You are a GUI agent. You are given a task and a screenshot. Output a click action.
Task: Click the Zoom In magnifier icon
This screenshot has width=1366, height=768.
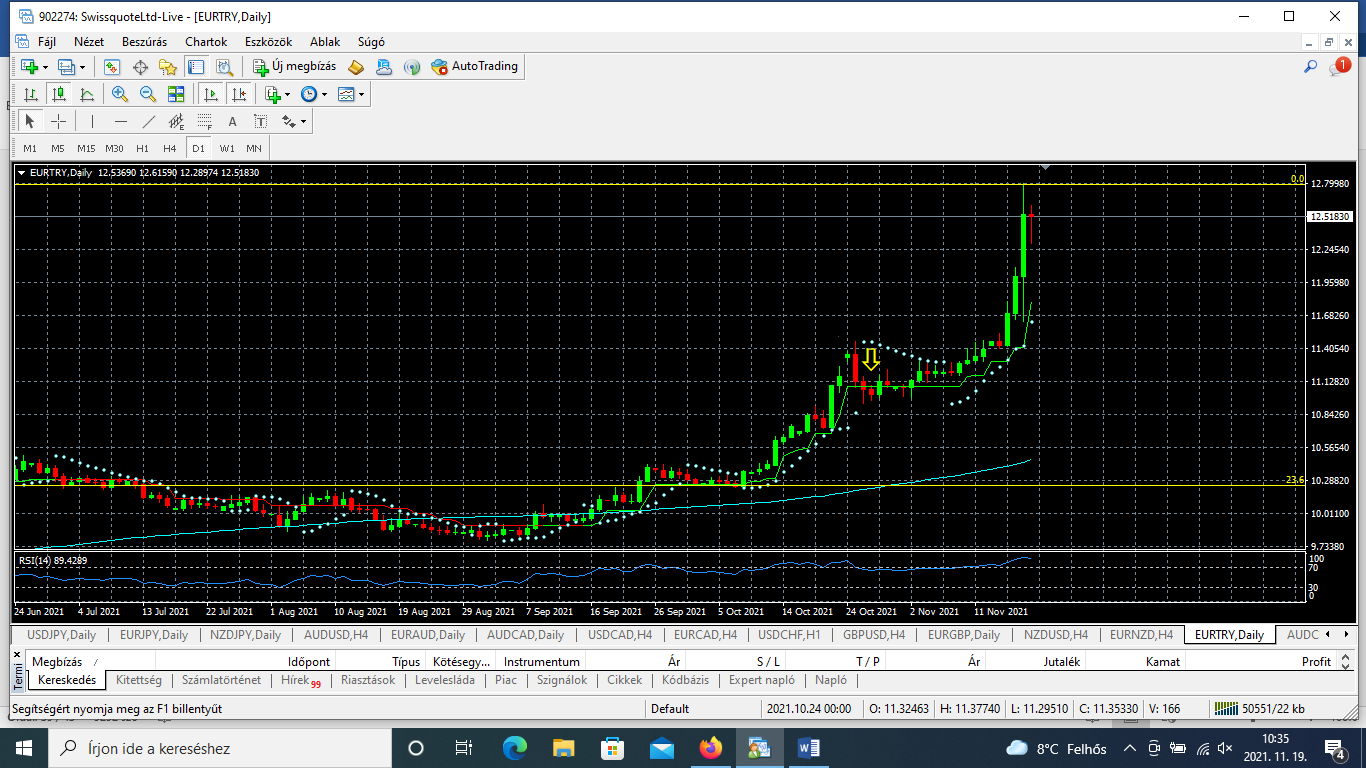point(120,94)
